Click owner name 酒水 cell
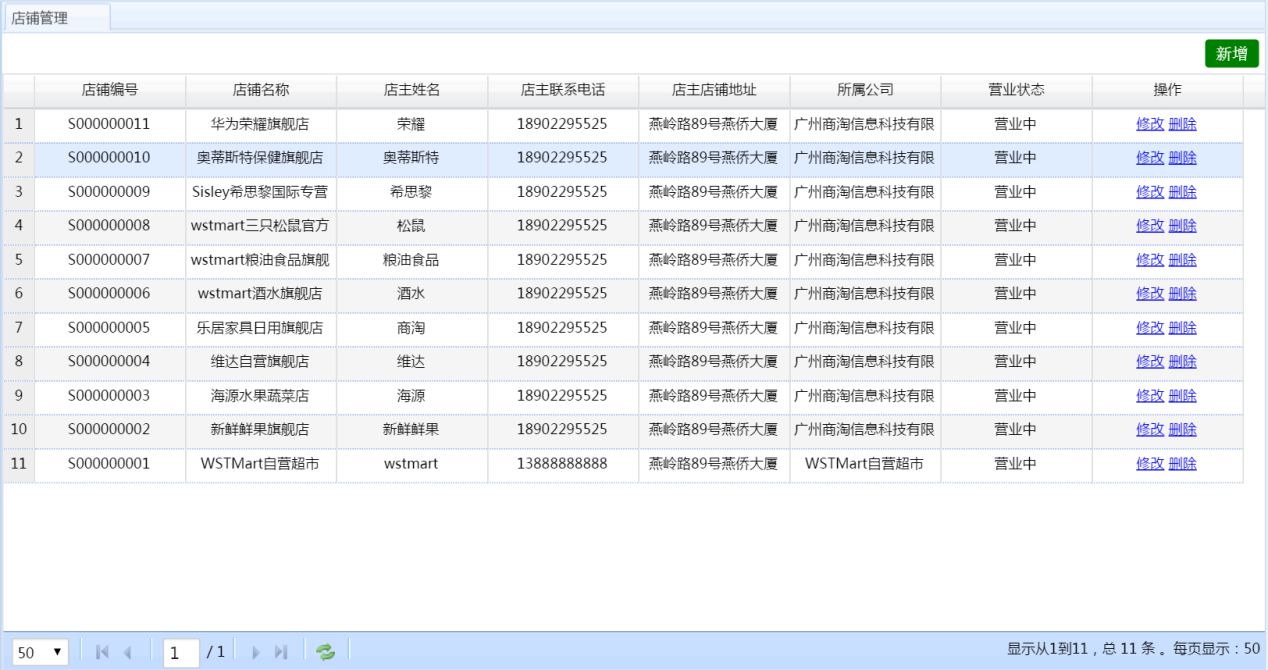 [412, 294]
